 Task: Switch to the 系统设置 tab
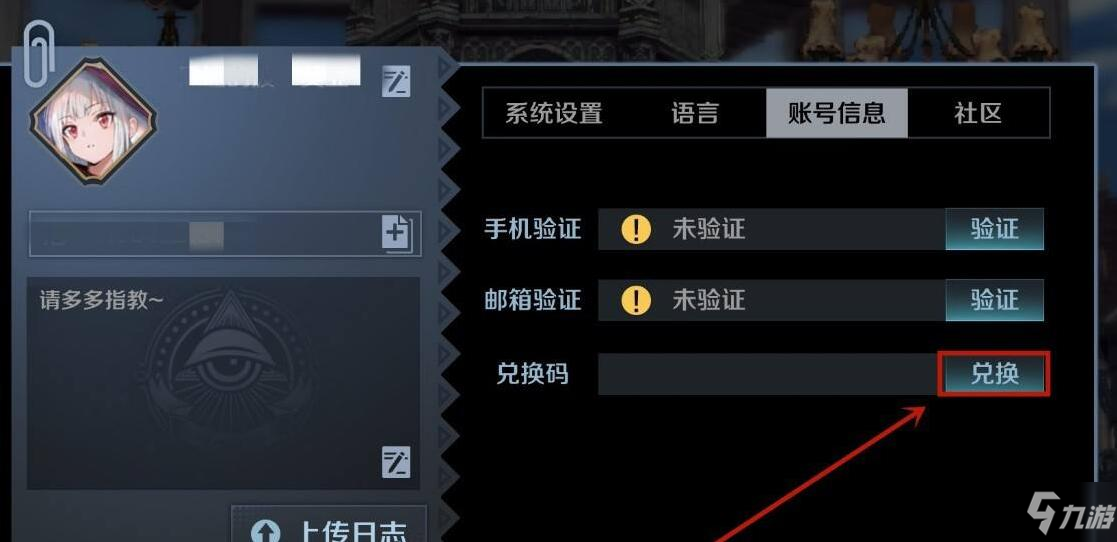point(554,113)
